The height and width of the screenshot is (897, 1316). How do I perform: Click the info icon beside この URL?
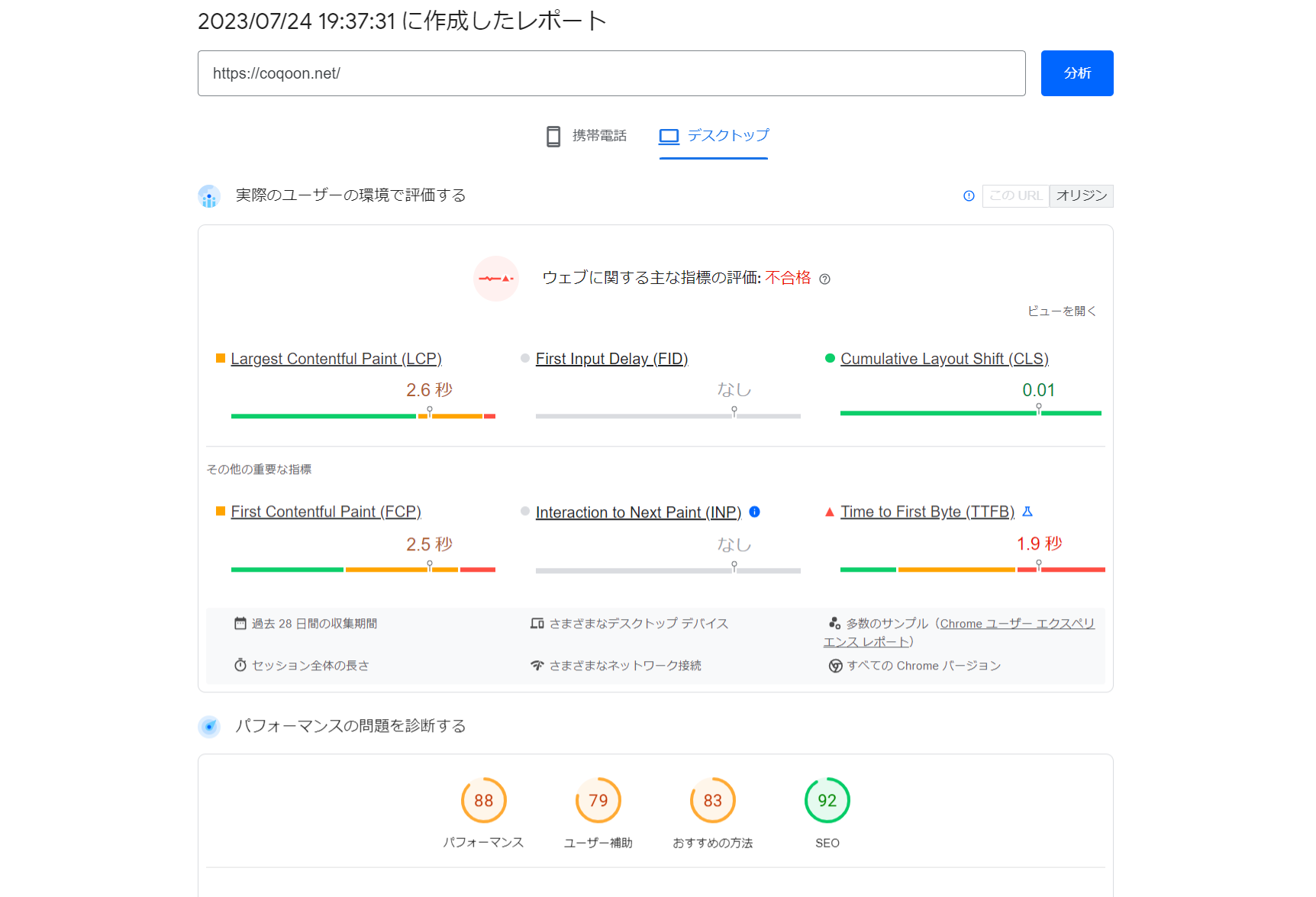click(x=969, y=195)
